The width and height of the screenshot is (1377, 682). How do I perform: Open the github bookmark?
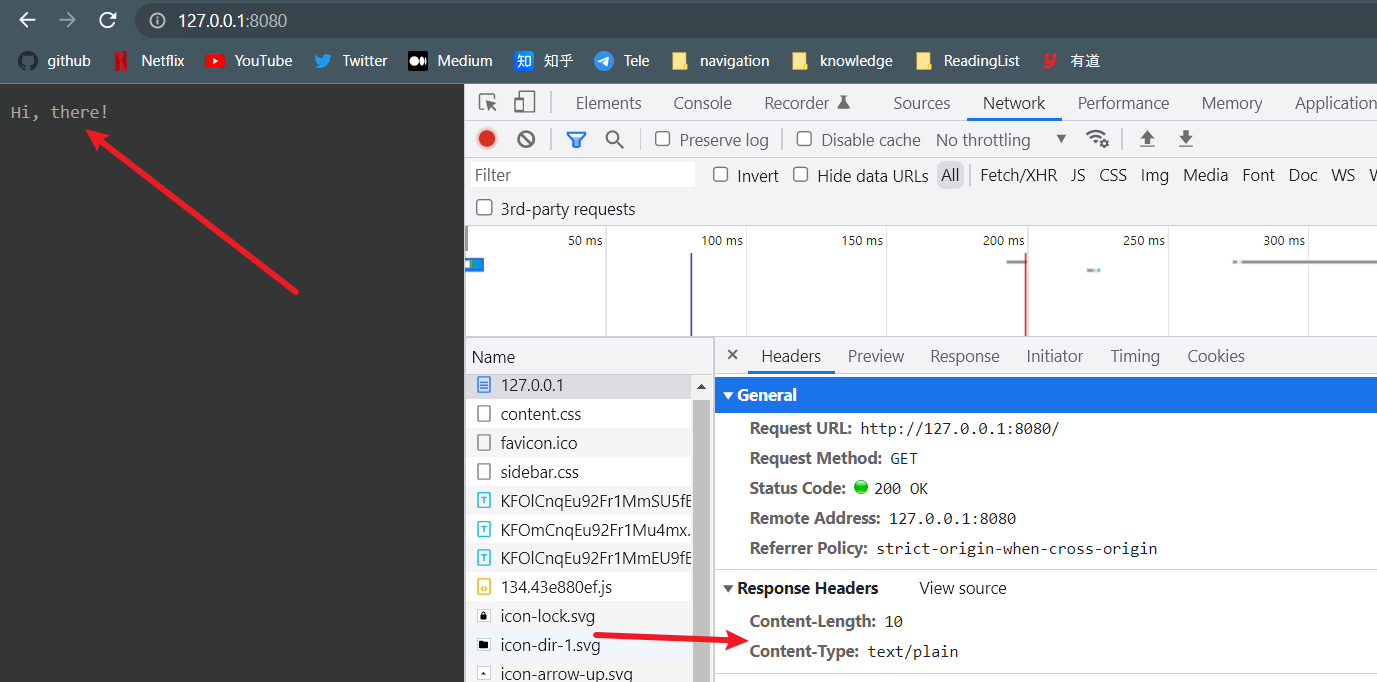pos(55,61)
